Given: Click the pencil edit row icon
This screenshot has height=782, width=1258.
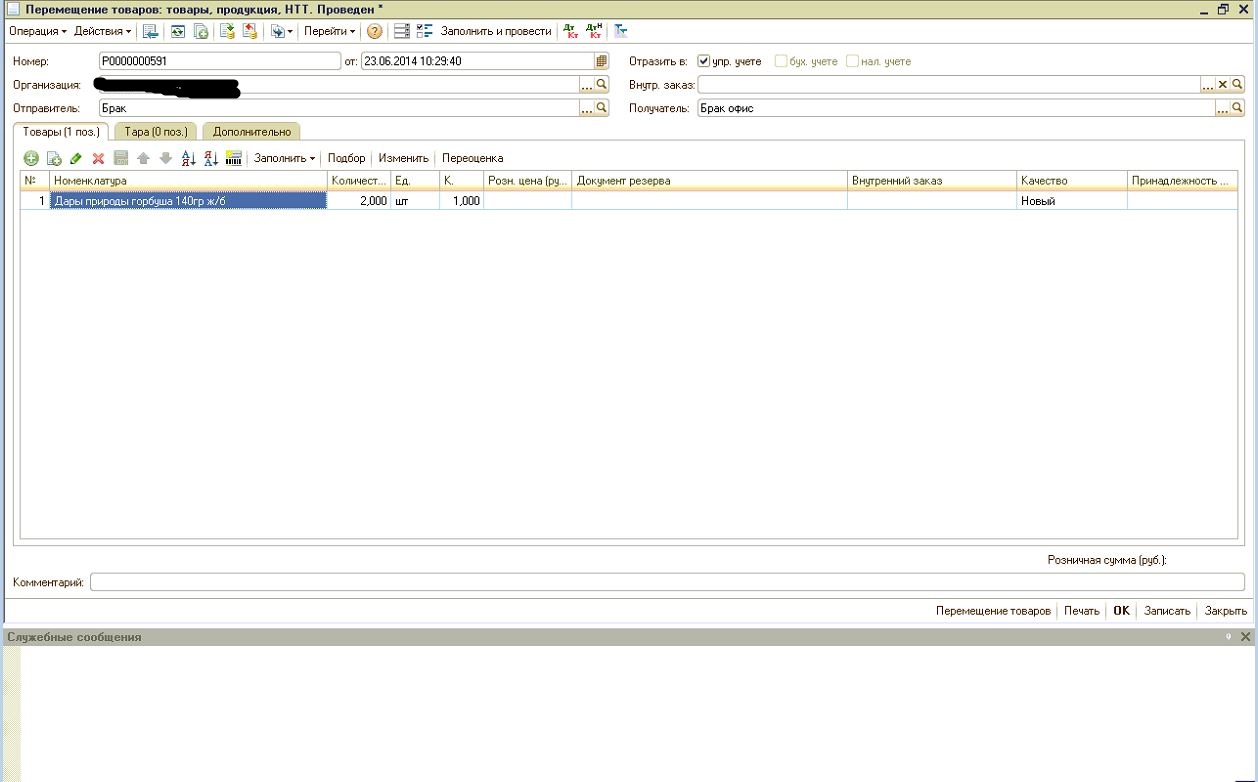Looking at the screenshot, I should coord(76,158).
